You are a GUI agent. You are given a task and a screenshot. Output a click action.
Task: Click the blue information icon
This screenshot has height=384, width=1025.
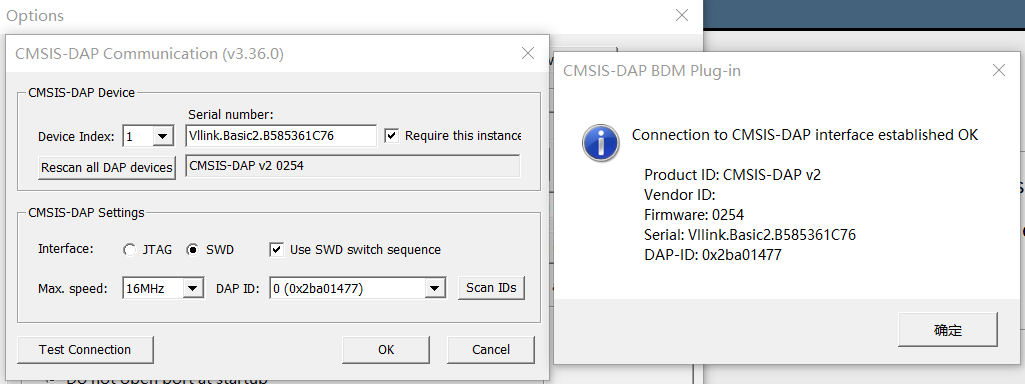point(601,143)
